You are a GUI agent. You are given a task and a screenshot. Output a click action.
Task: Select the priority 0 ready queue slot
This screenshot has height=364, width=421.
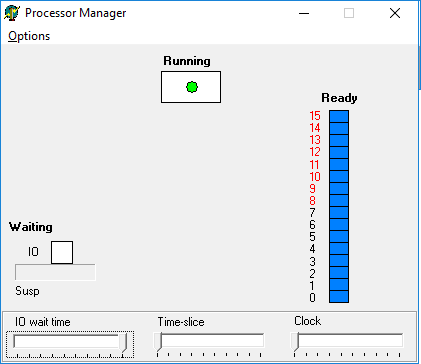coord(339,297)
